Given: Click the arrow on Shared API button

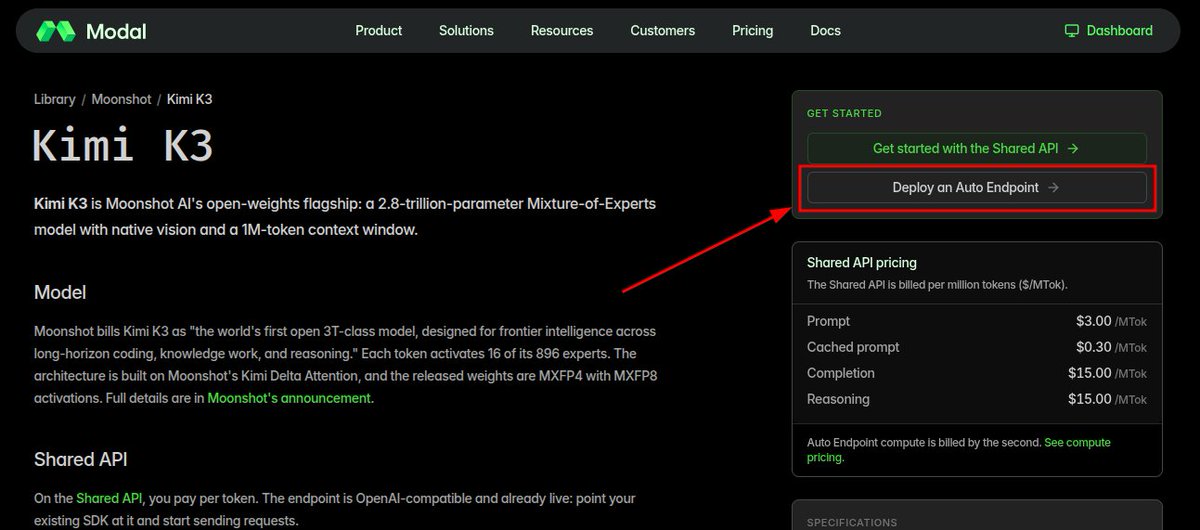Looking at the screenshot, I should point(1073,148).
